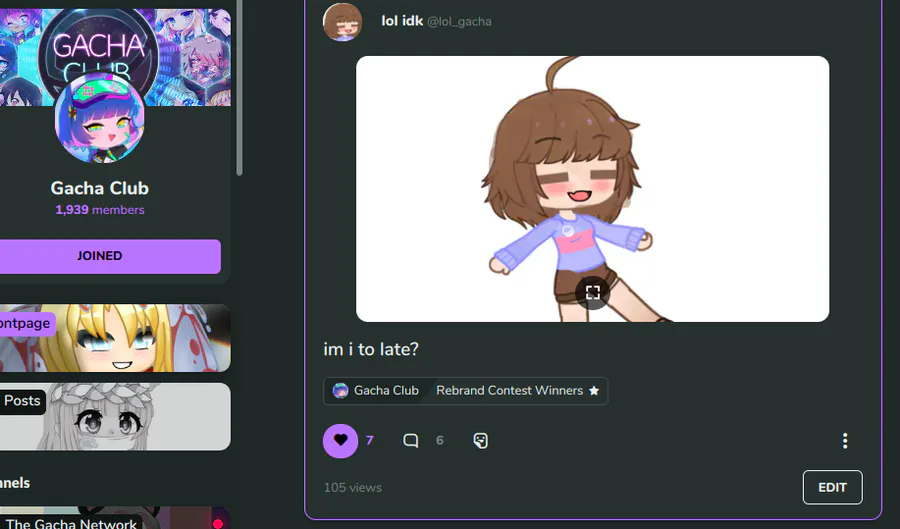Click the small Gacha Club tag avatar
This screenshot has height=529, width=900.
(x=340, y=391)
